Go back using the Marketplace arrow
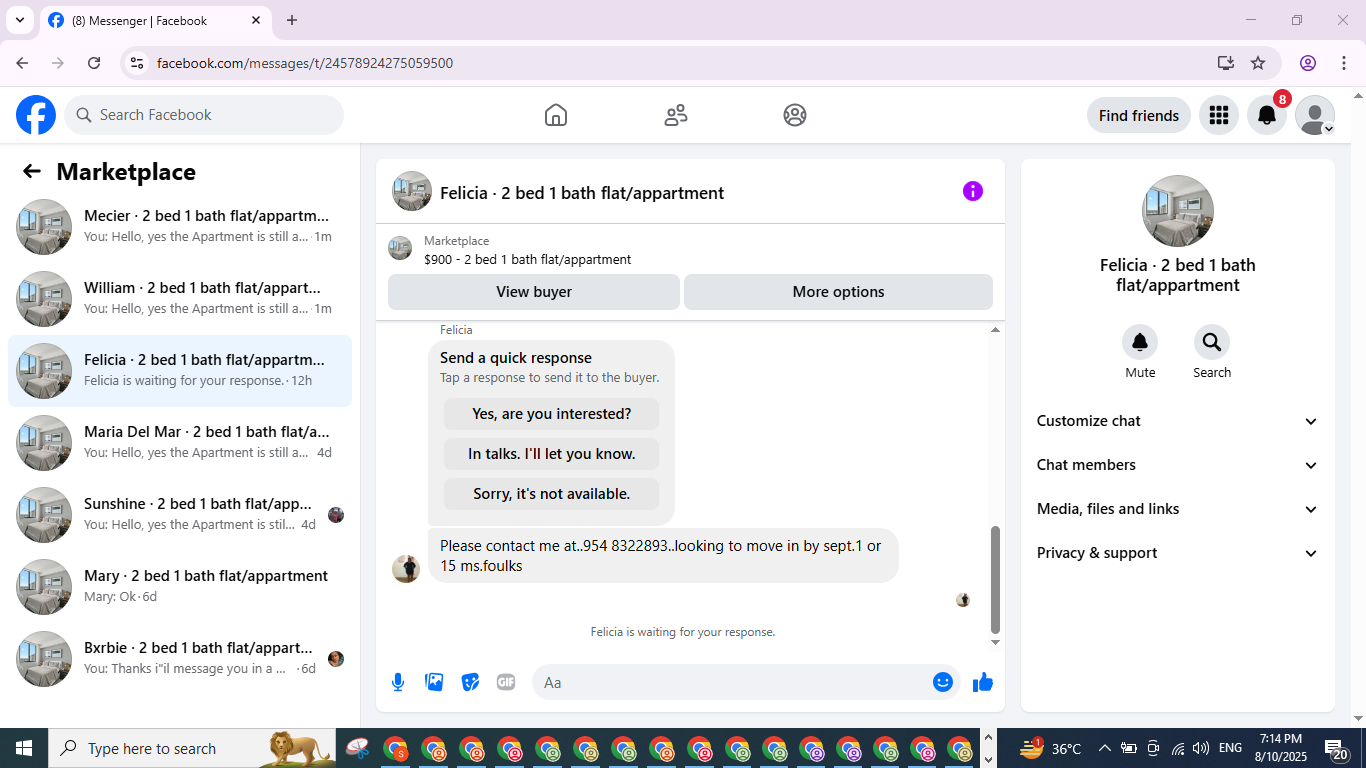The image size is (1366, 768). pos(32,171)
